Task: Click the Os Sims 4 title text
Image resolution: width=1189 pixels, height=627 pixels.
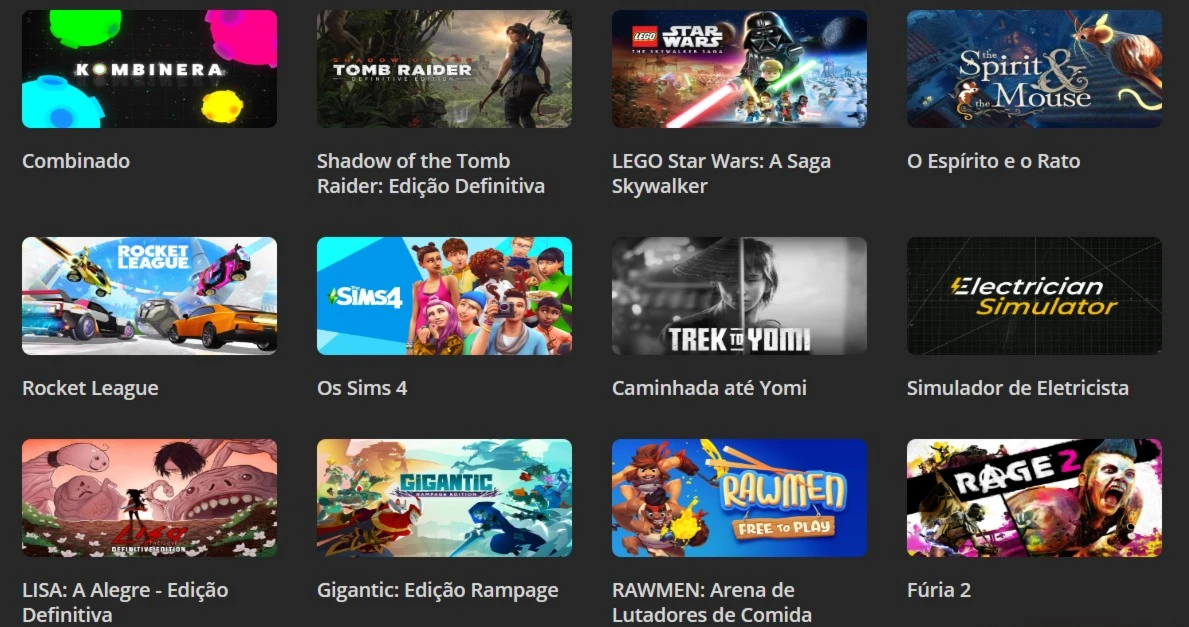Action: [x=362, y=388]
